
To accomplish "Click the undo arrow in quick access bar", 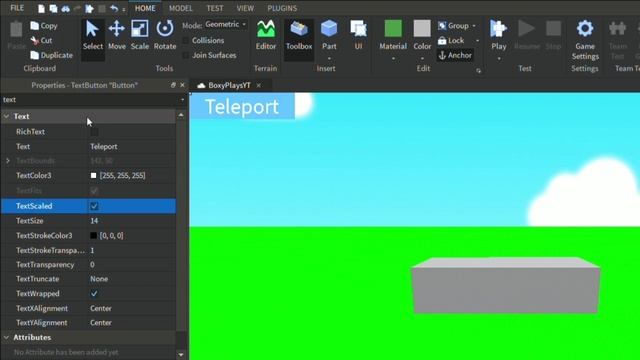I will coord(114,9).
